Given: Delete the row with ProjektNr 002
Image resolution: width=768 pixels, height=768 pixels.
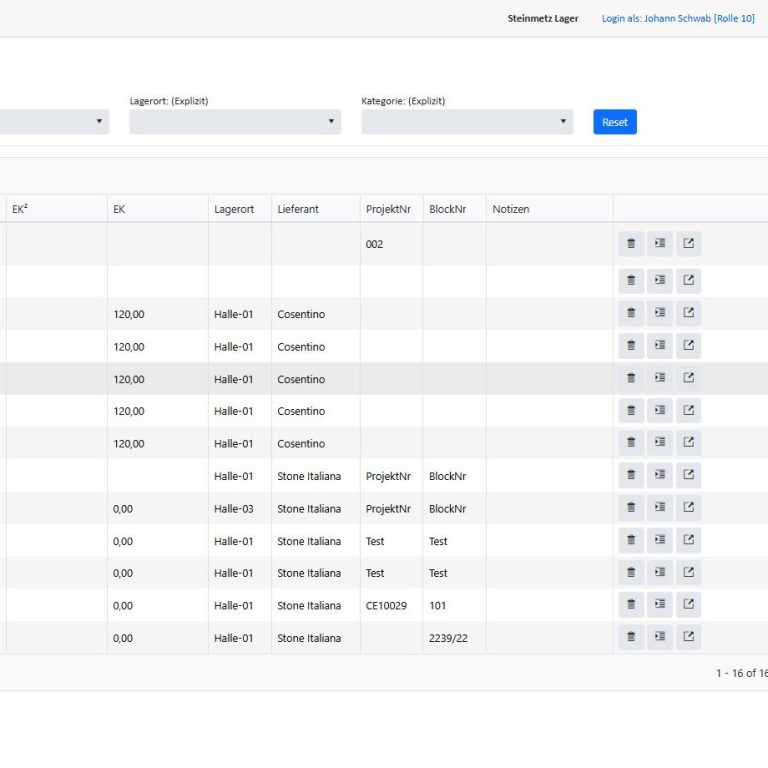Looking at the screenshot, I should click(x=631, y=243).
